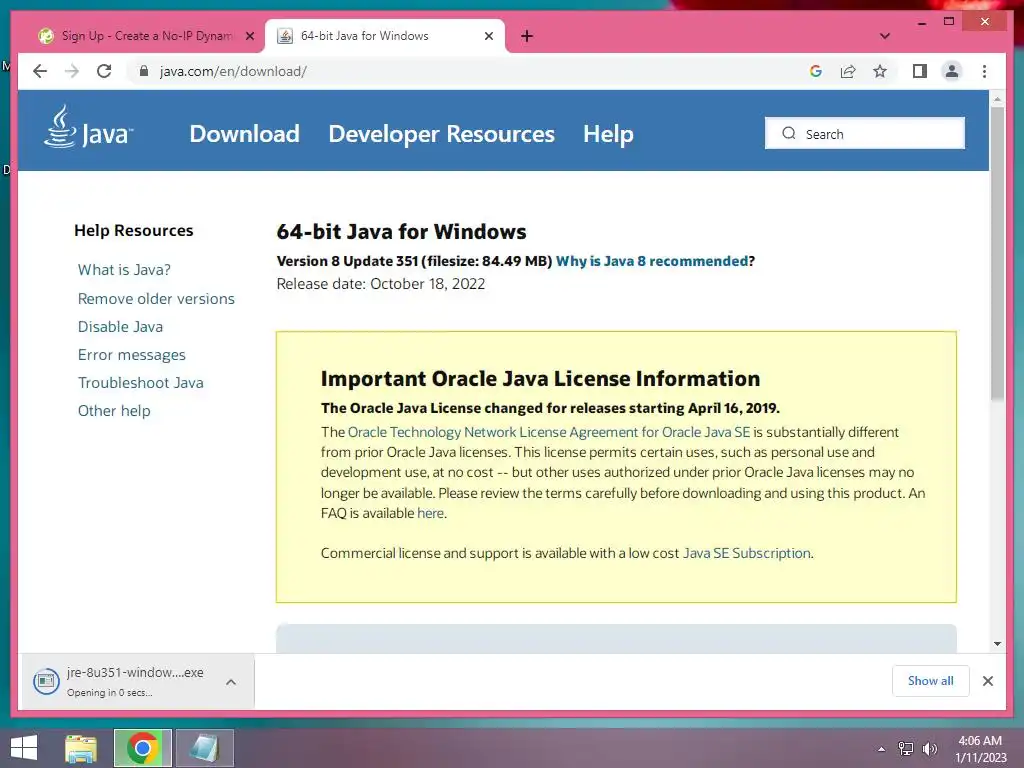The image size is (1024, 768).
Task: Go back to the previous page
Action: (x=40, y=71)
